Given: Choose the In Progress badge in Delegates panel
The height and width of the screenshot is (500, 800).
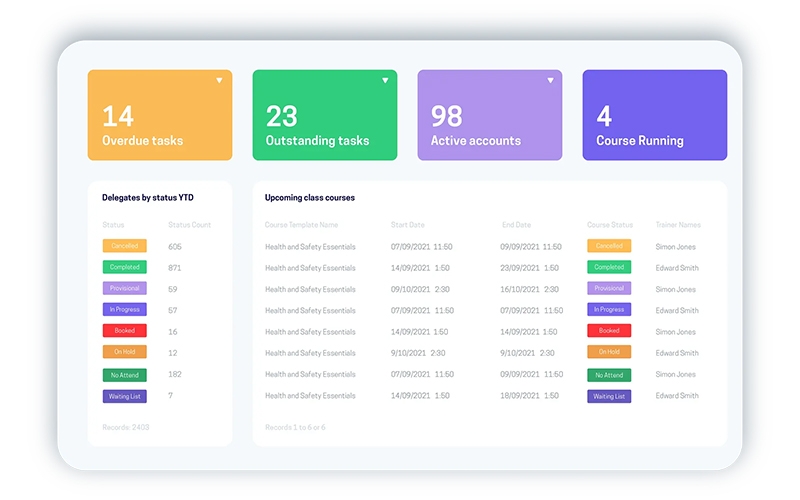Looking at the screenshot, I should pos(124,309).
